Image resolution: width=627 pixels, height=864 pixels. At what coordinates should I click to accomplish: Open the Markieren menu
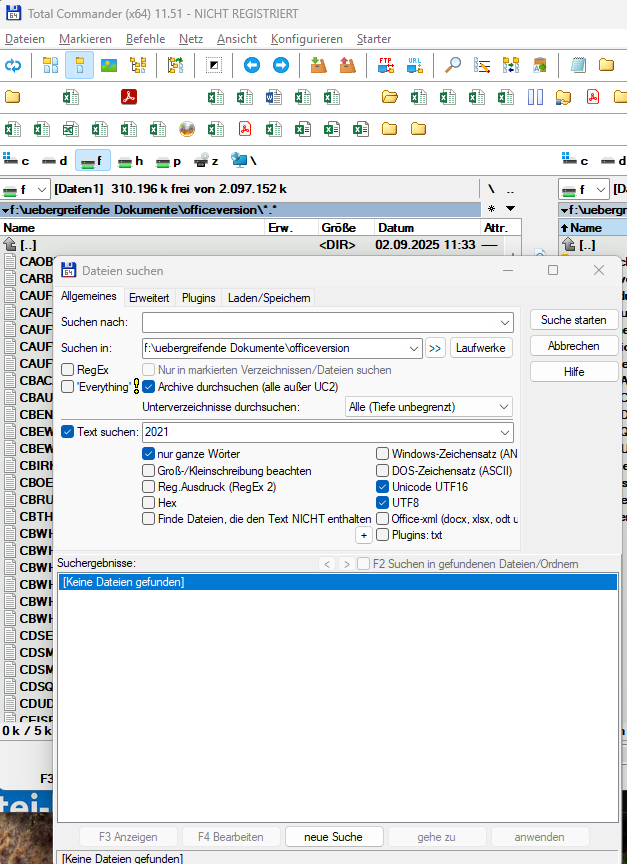pos(85,39)
